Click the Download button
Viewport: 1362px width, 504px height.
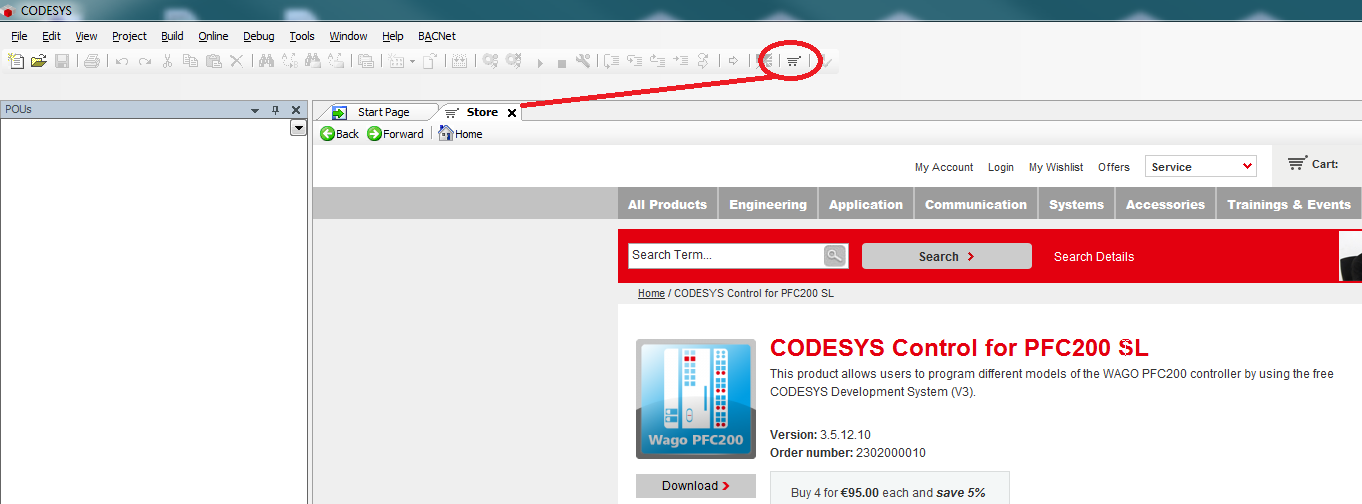pyautogui.click(x=695, y=486)
